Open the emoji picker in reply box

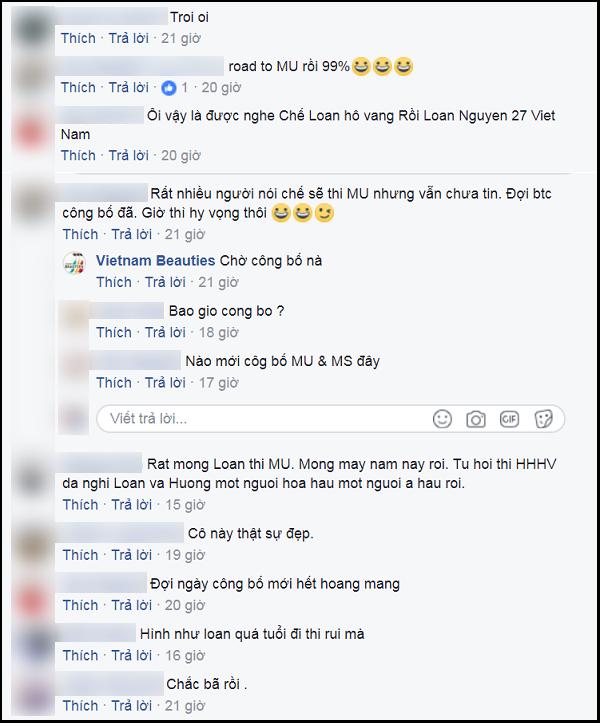pos(442,419)
